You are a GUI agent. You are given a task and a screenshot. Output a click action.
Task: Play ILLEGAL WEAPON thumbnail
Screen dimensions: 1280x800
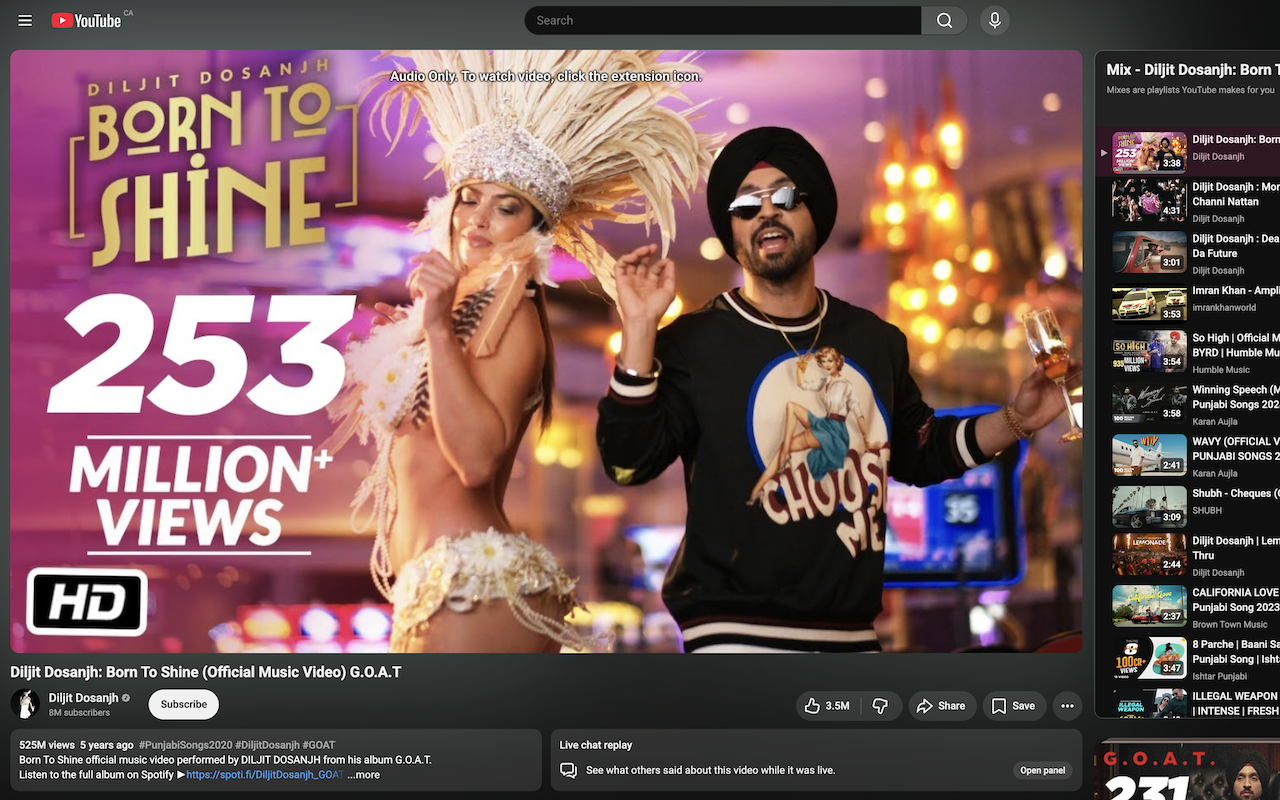pos(1149,703)
